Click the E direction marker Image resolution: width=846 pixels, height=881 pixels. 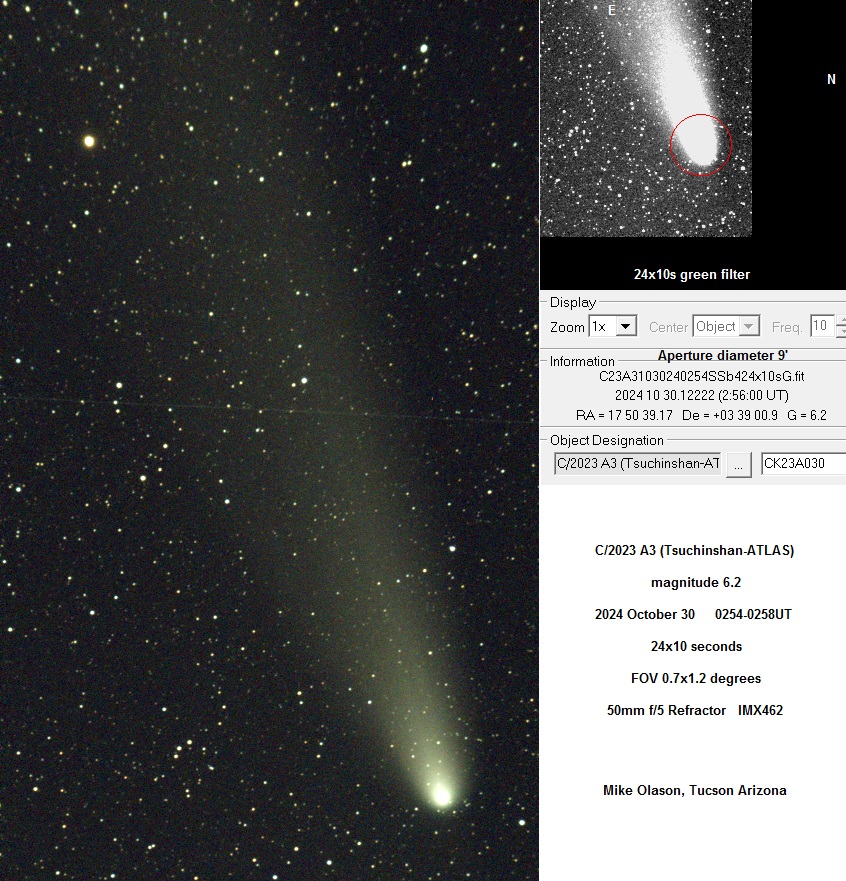(x=612, y=11)
